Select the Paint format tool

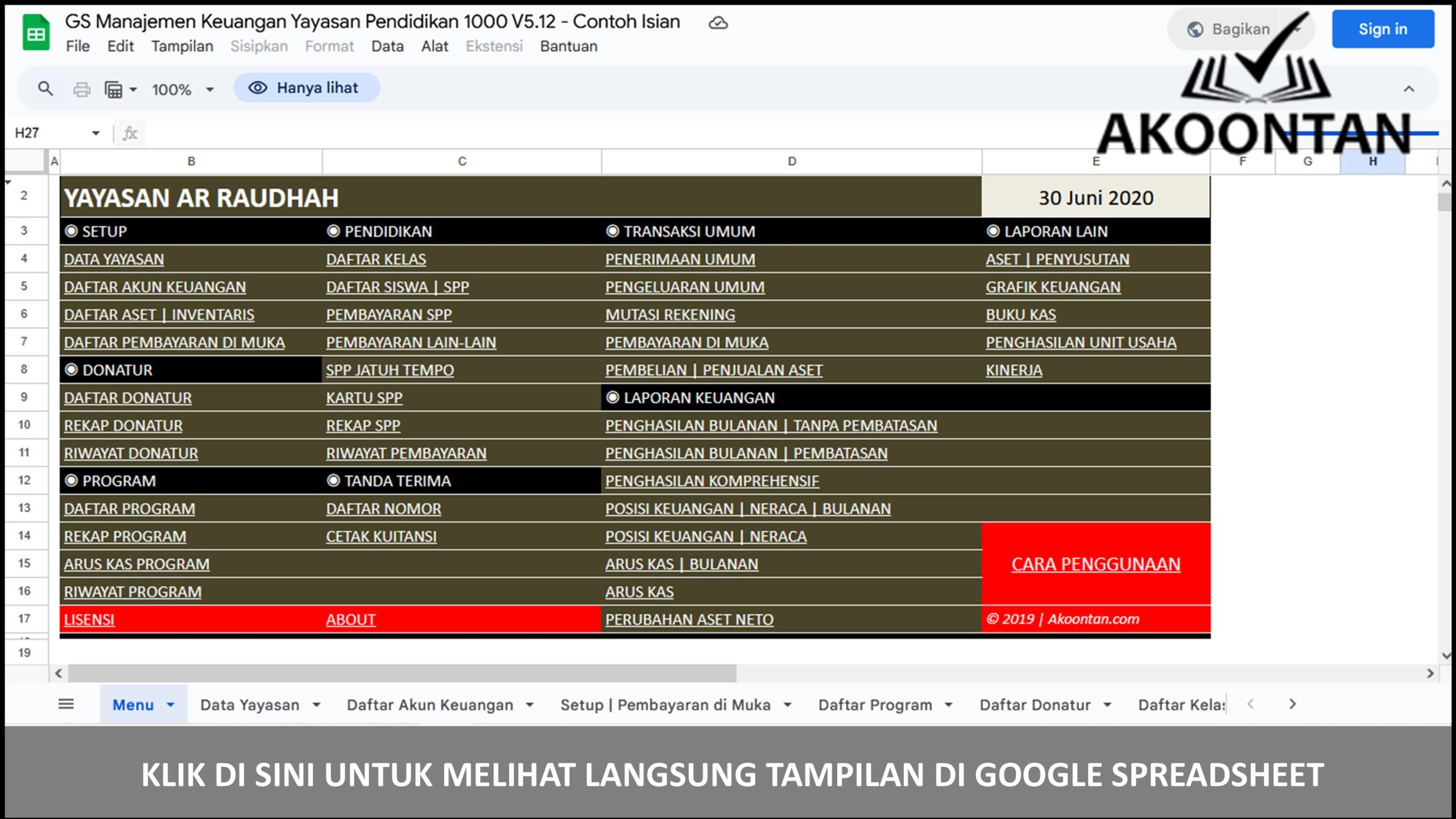coord(114,88)
